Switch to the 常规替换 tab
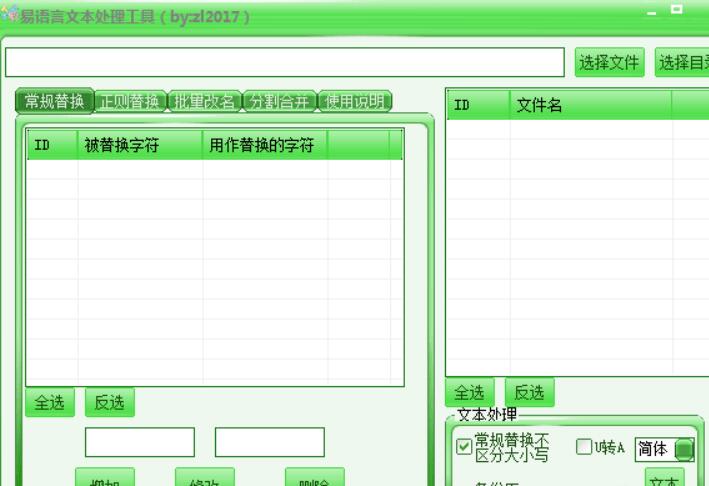 tap(54, 101)
